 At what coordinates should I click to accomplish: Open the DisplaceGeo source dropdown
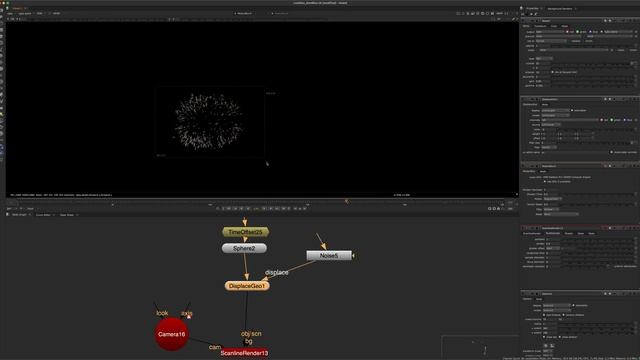(551, 124)
